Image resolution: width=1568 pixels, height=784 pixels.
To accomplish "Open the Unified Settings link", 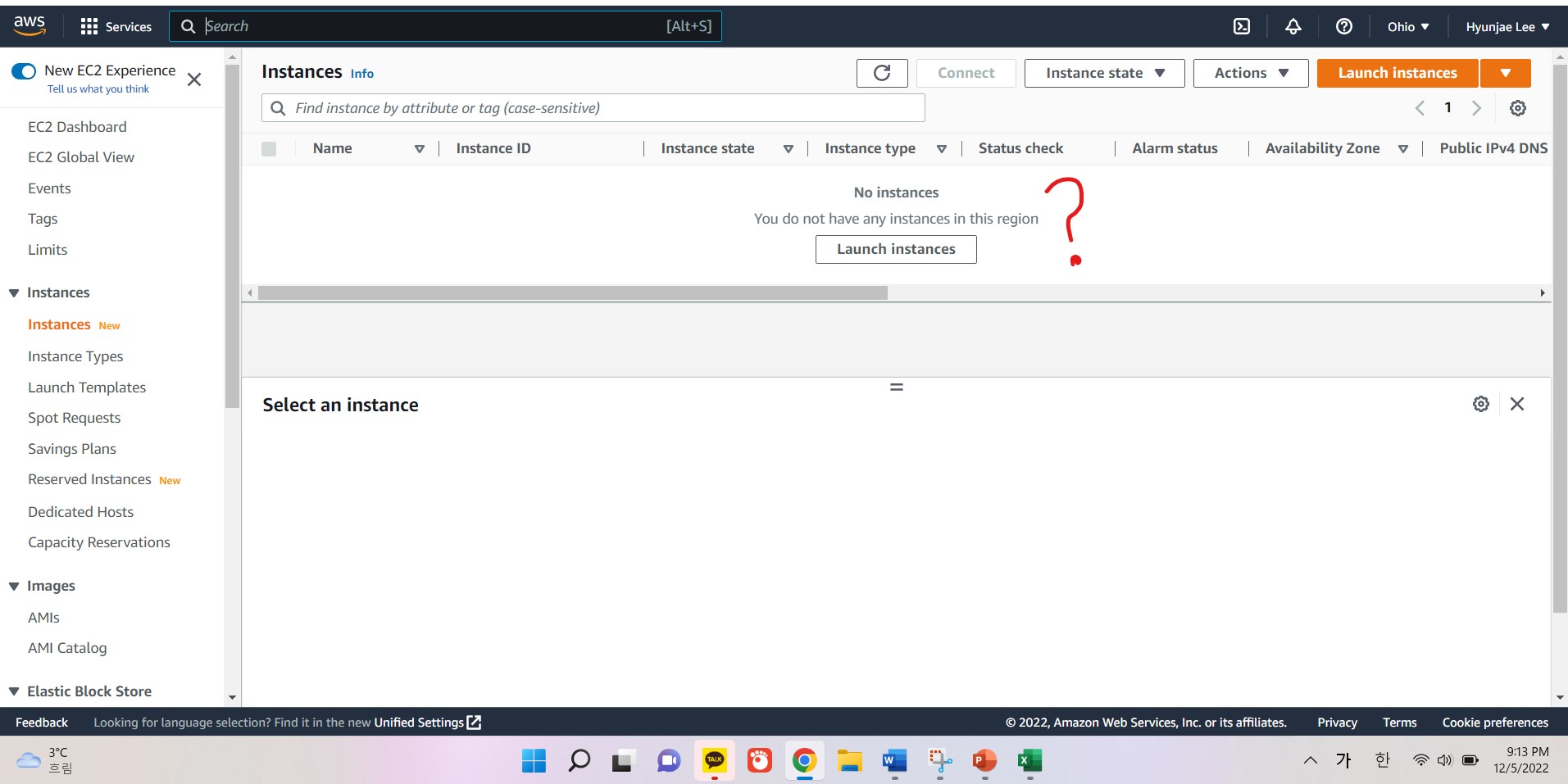I will coord(427,723).
